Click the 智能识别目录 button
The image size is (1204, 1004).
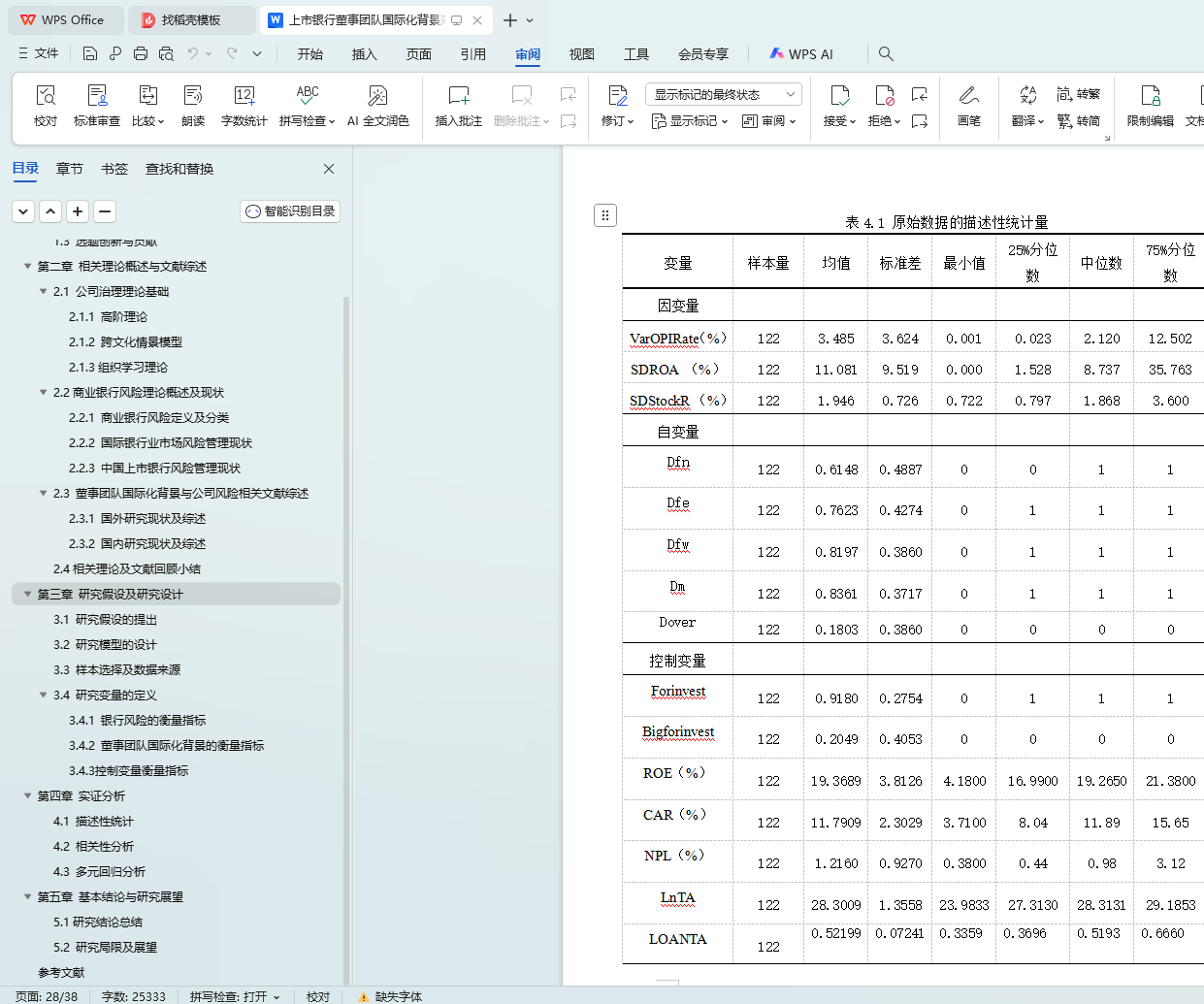point(290,211)
